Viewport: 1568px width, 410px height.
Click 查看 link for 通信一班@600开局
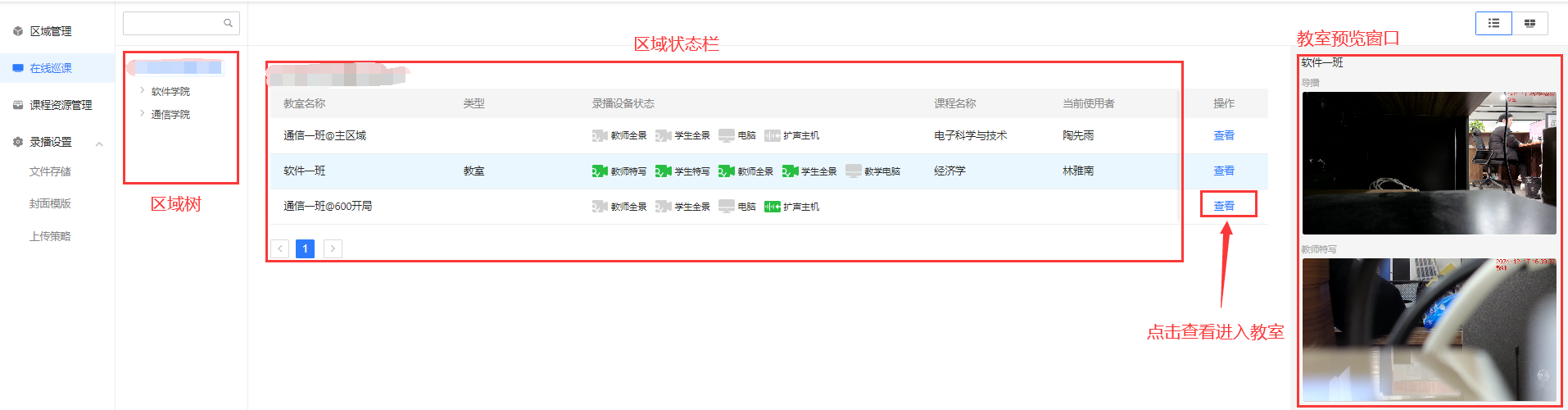point(1224,206)
